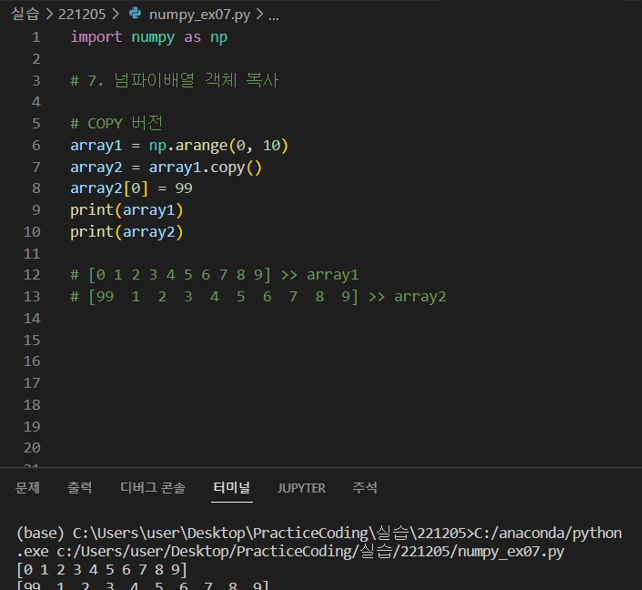Viewport: 642px width, 590px height.
Task: Click the 'print(array1)' statement
Action: point(127,210)
